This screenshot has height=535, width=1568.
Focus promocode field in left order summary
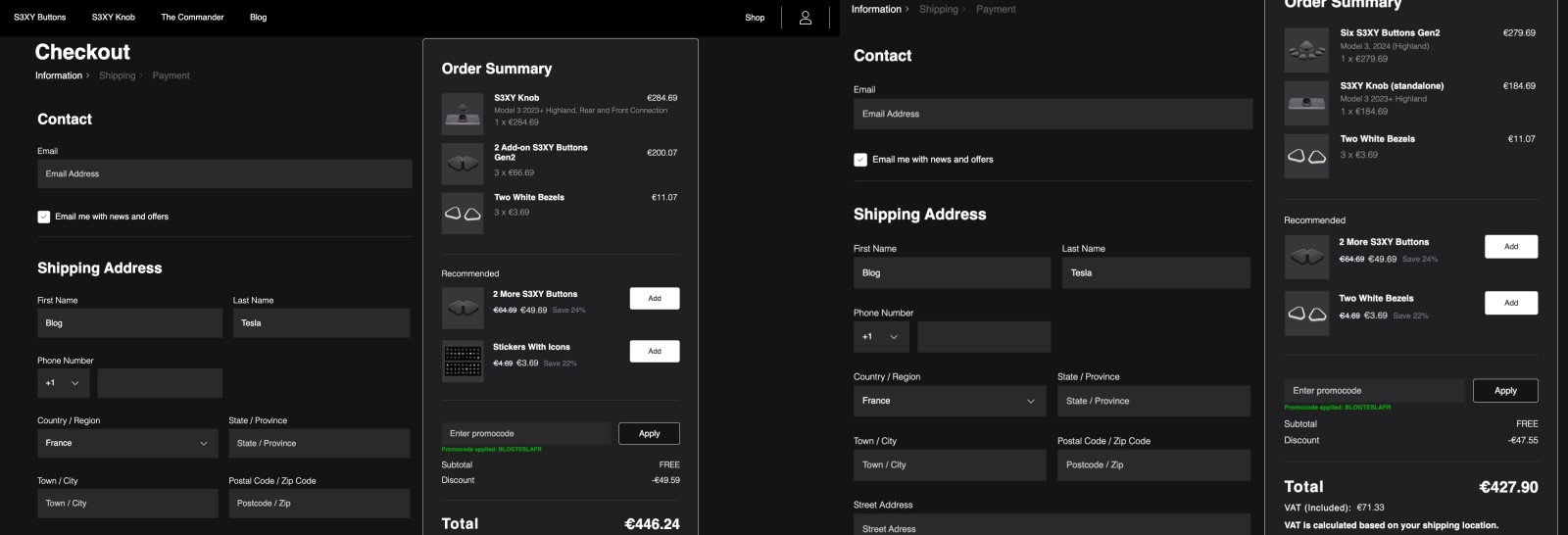click(x=526, y=433)
